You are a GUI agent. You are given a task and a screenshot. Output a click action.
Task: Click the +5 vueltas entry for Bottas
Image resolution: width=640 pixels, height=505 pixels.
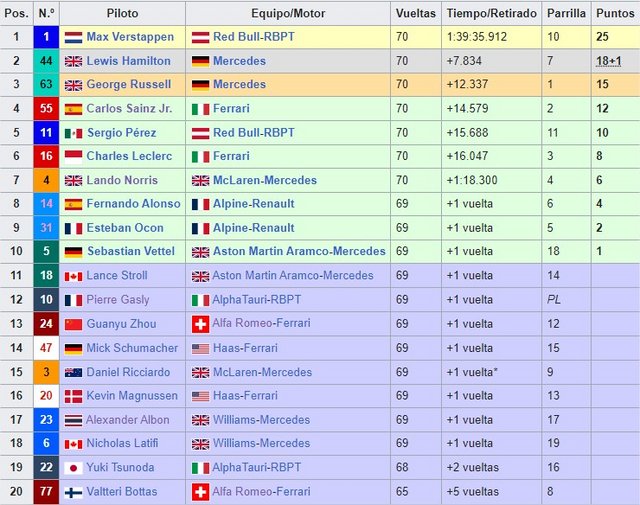(473, 492)
